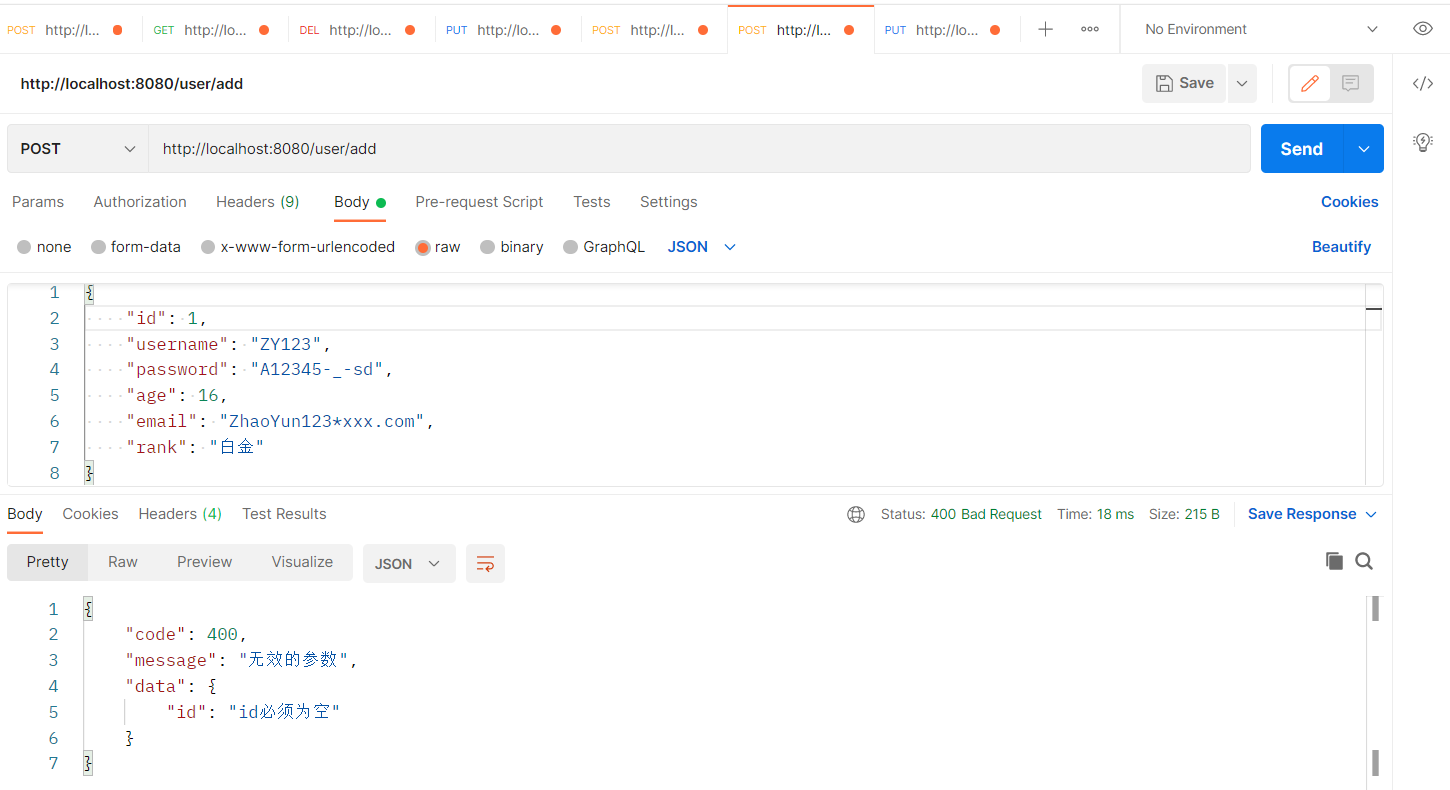Click the request URL input field
The image size is (1450, 790).
click(x=700, y=149)
